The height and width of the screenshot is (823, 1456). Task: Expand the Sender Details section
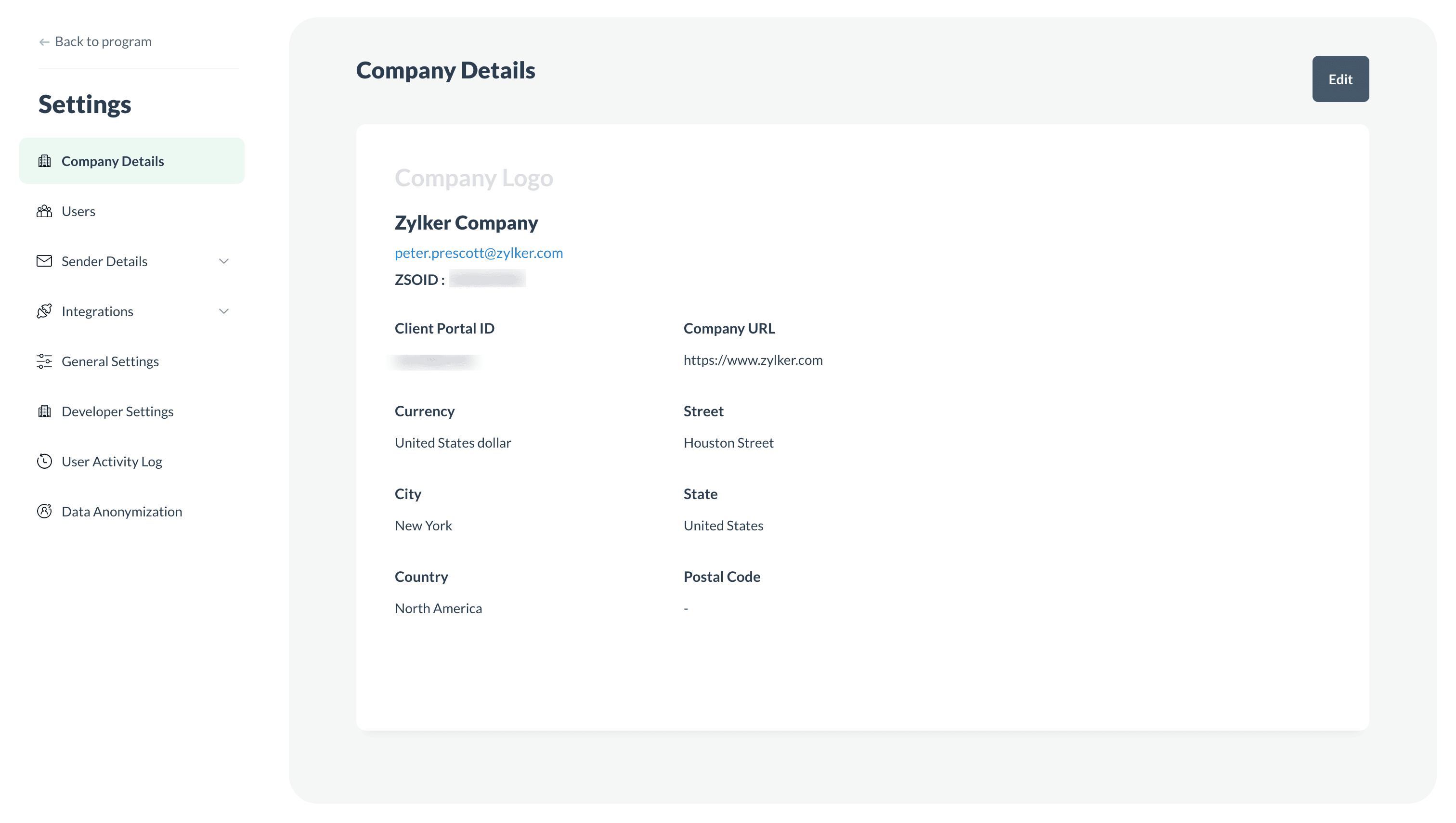point(224,260)
